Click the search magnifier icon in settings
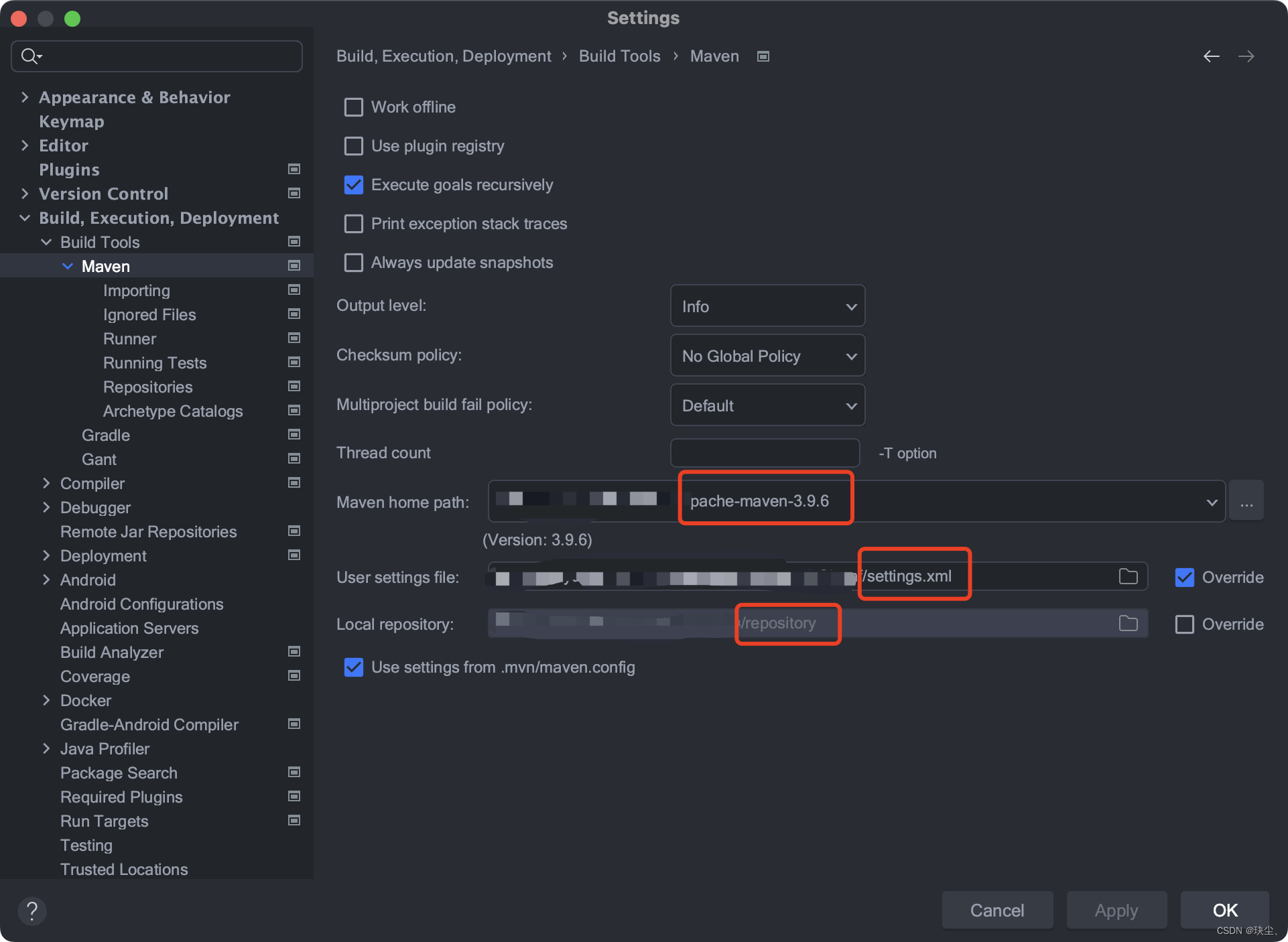Image resolution: width=1288 pixels, height=942 pixels. (30, 56)
